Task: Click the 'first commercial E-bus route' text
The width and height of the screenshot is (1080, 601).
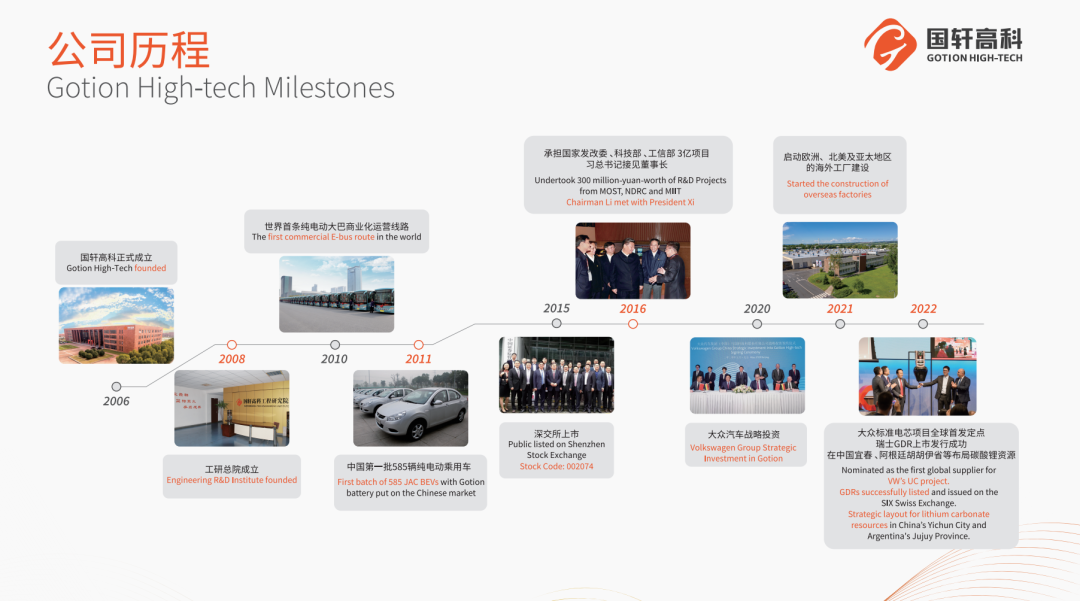Action: pyautogui.click(x=321, y=237)
